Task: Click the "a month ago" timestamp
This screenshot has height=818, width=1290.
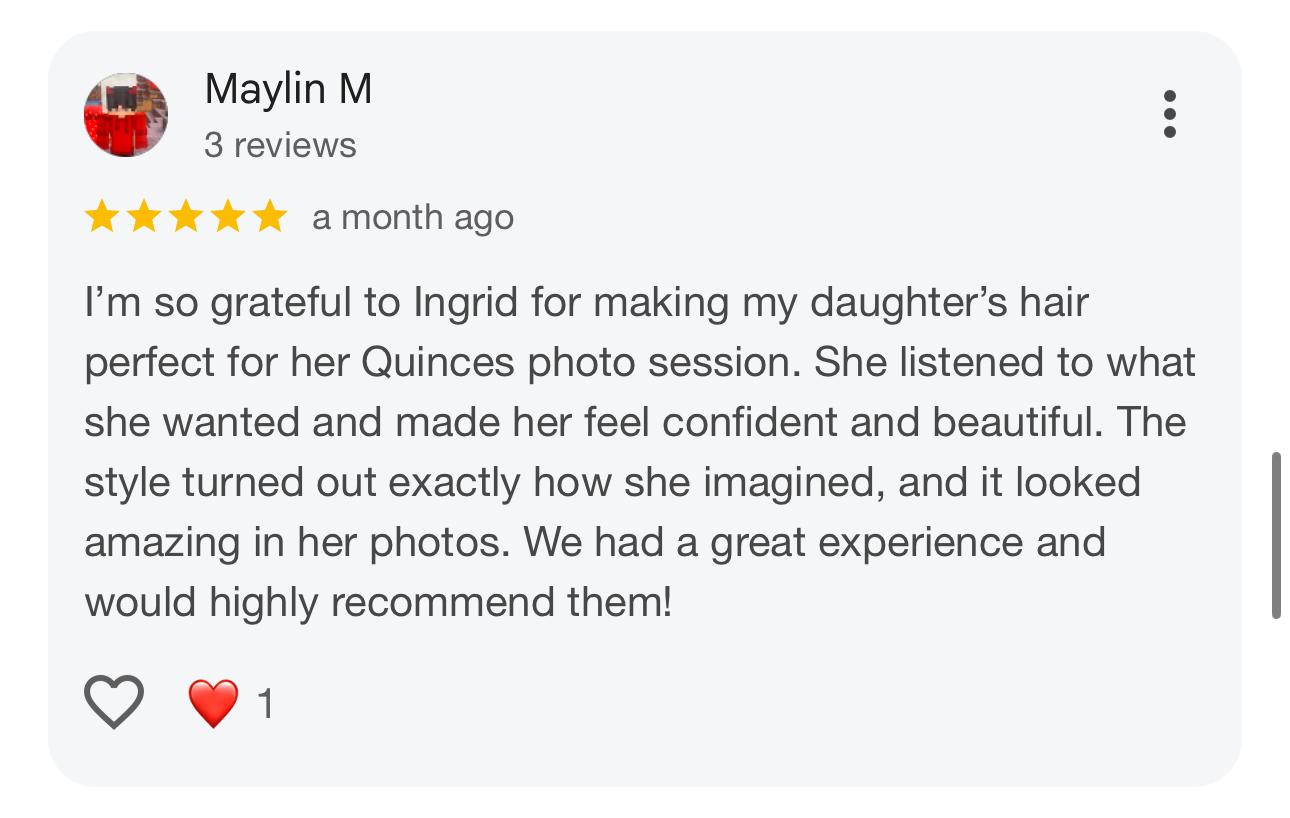Action: (x=412, y=217)
